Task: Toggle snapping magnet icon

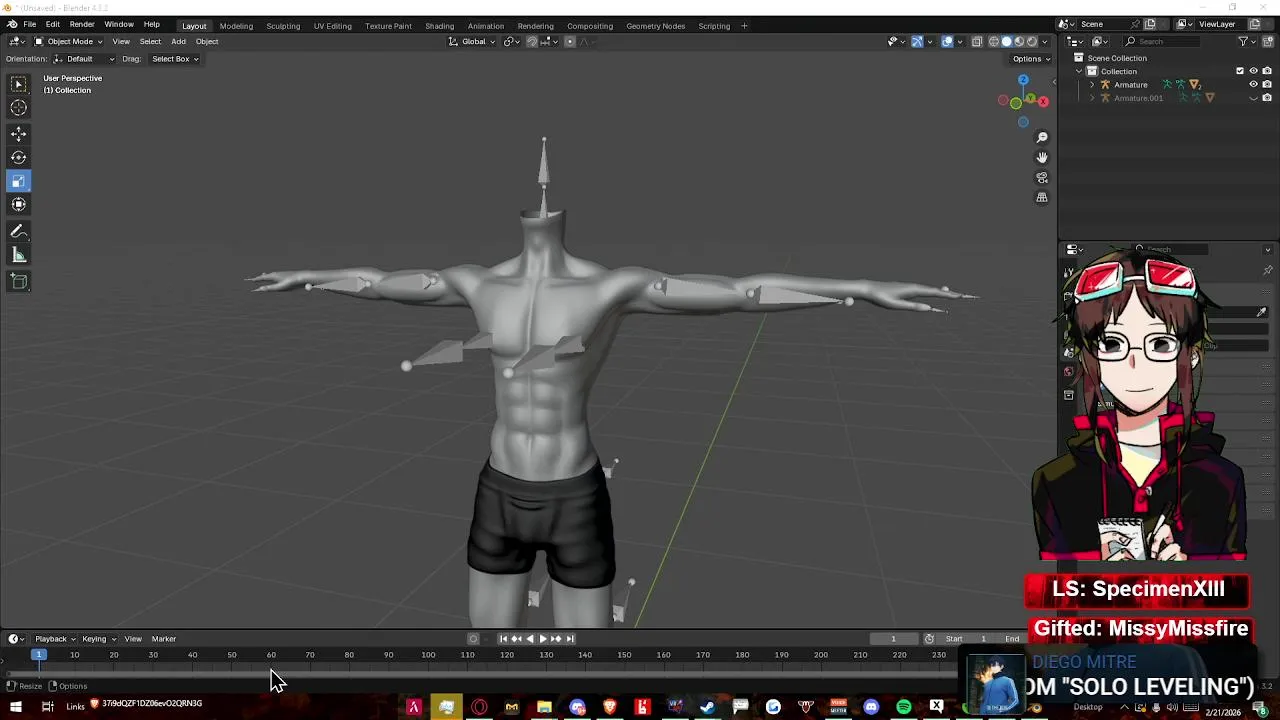Action: (x=532, y=41)
